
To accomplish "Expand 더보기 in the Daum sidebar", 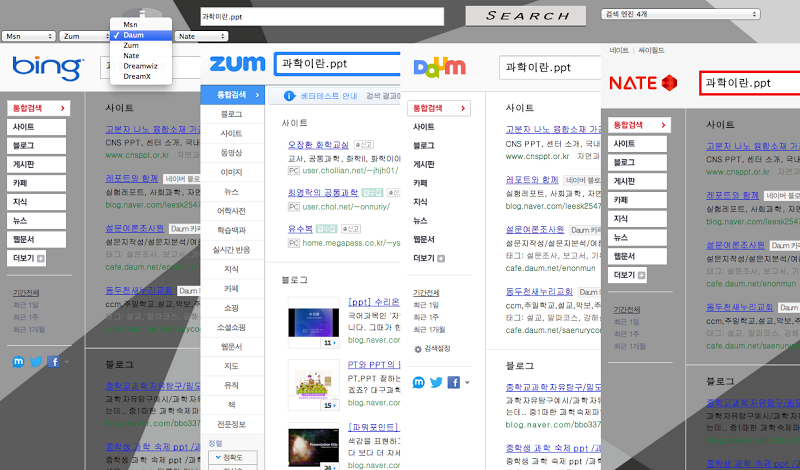I will pos(425,258).
